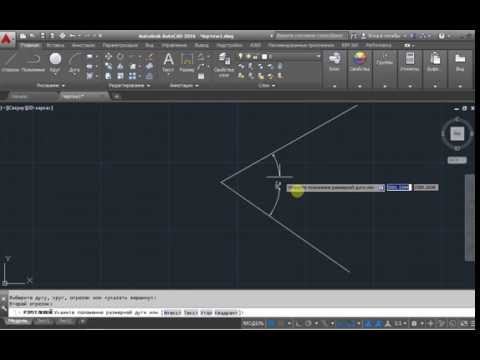Select the Размер (Dimension) tool
The height and width of the screenshot is (360, 480).
[x=187, y=63]
